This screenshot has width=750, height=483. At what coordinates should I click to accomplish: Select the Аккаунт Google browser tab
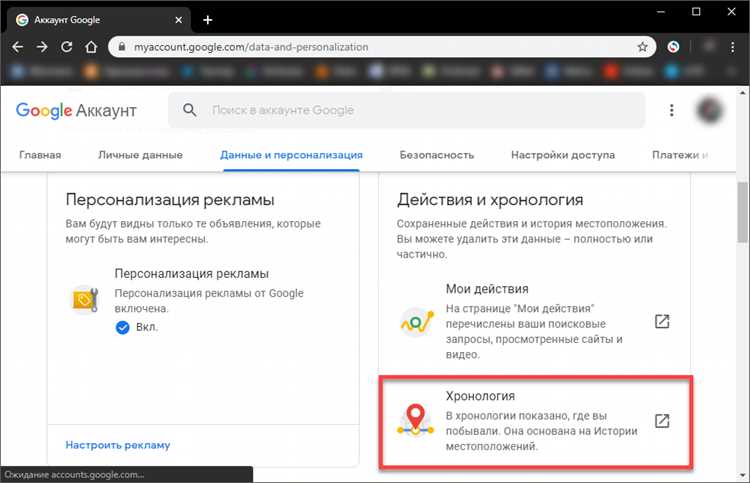(x=99, y=20)
